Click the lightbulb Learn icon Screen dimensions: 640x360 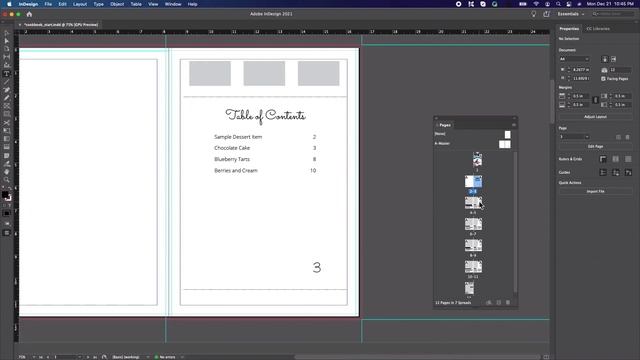533,14
